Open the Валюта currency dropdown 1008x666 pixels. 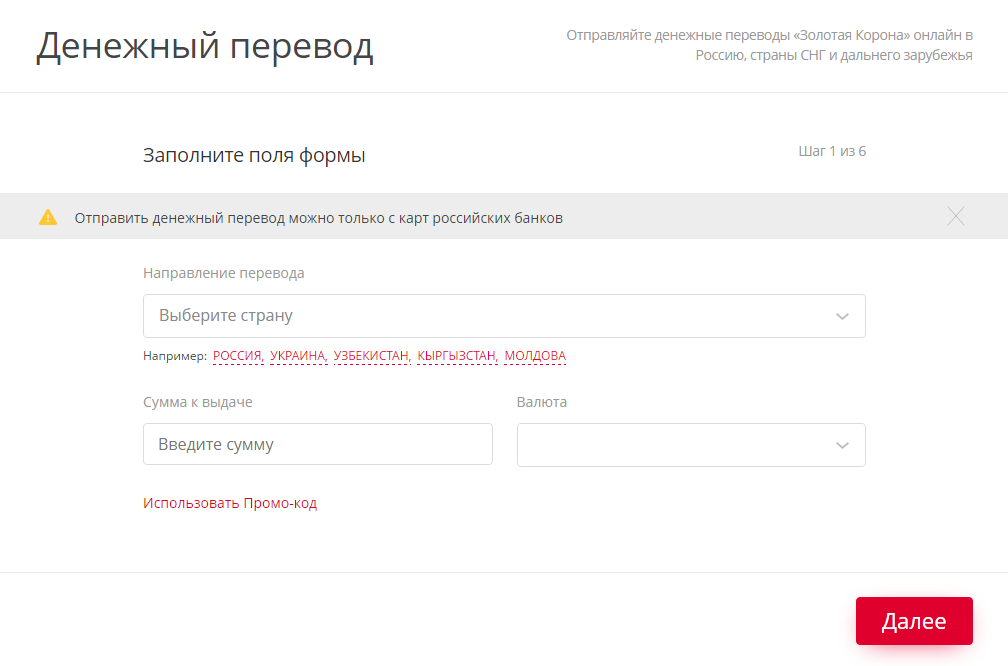tap(691, 445)
